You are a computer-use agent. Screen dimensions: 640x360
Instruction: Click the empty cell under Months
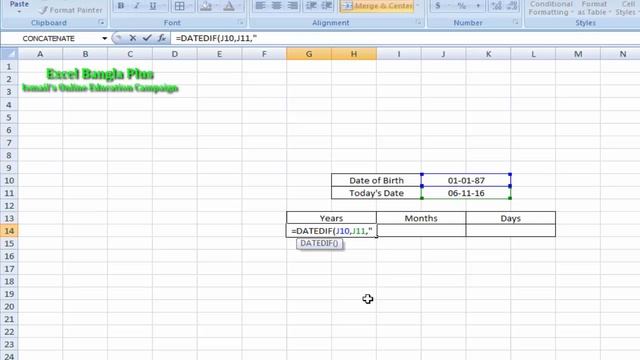421,231
